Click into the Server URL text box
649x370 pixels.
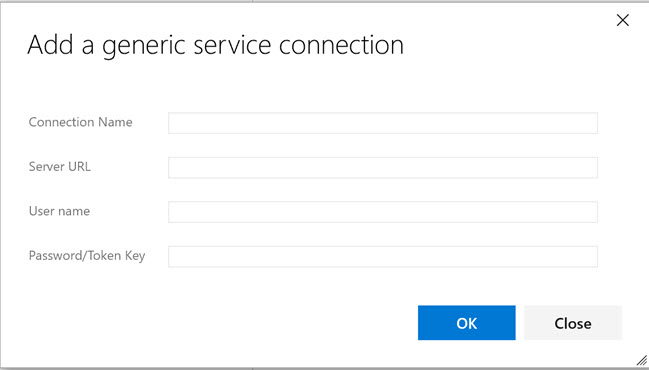coord(383,168)
